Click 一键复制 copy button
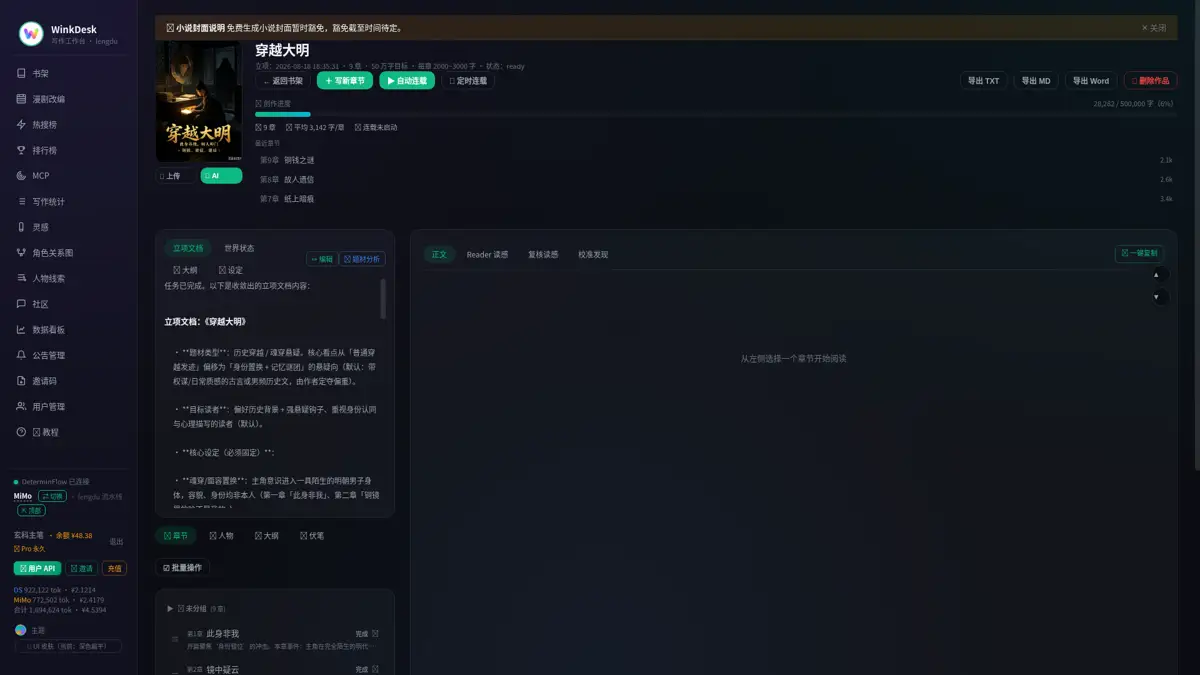Image resolution: width=1200 pixels, height=675 pixels. pyautogui.click(x=1139, y=253)
